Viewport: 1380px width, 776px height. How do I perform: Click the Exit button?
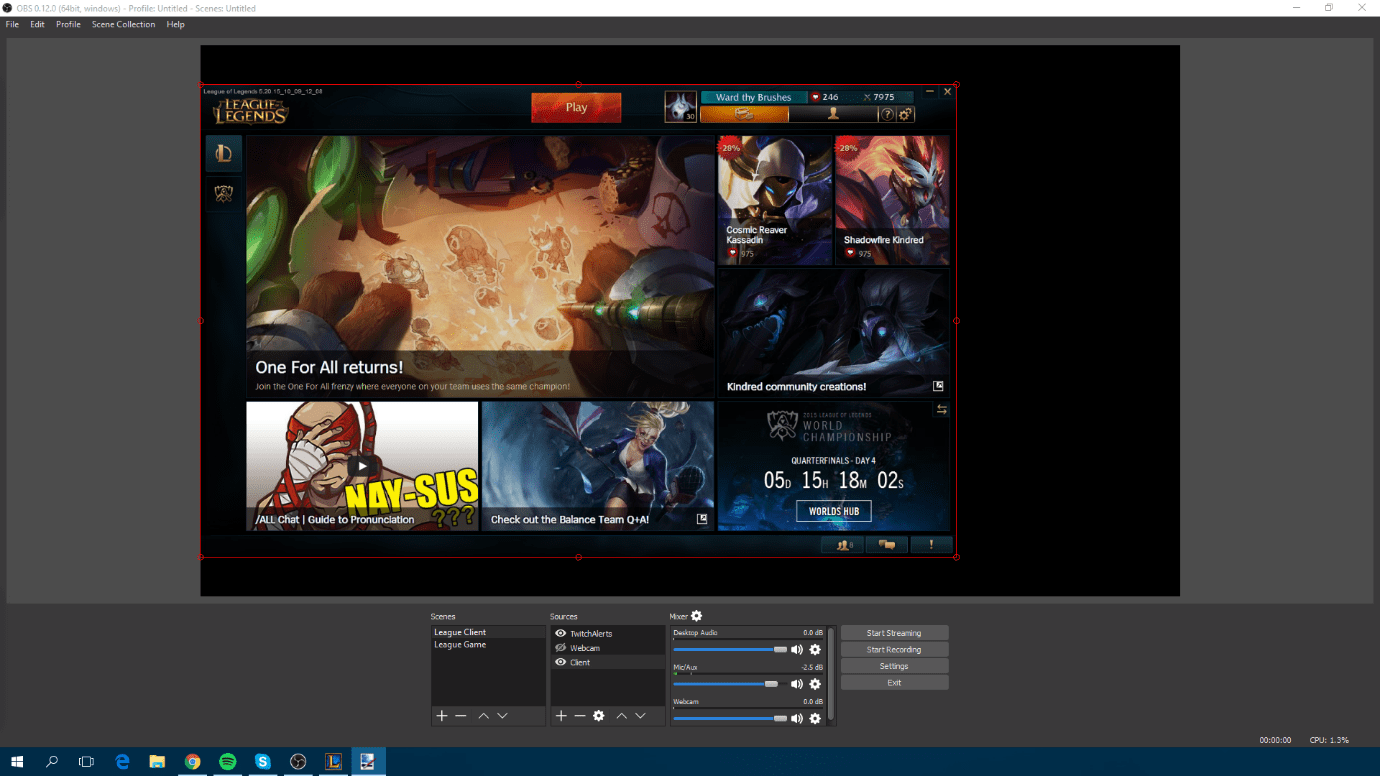coord(894,683)
